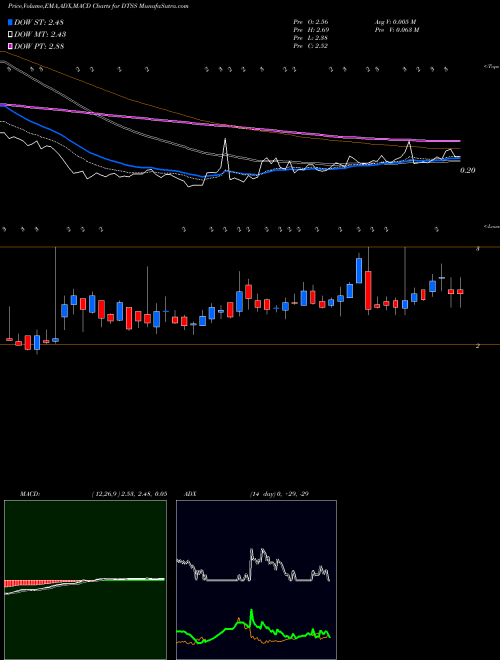Click the MACD parameters '(12,26,9) 2.53, 2.48, 0.05'
This screenshot has height=660, width=500.
pyautogui.click(x=129, y=494)
